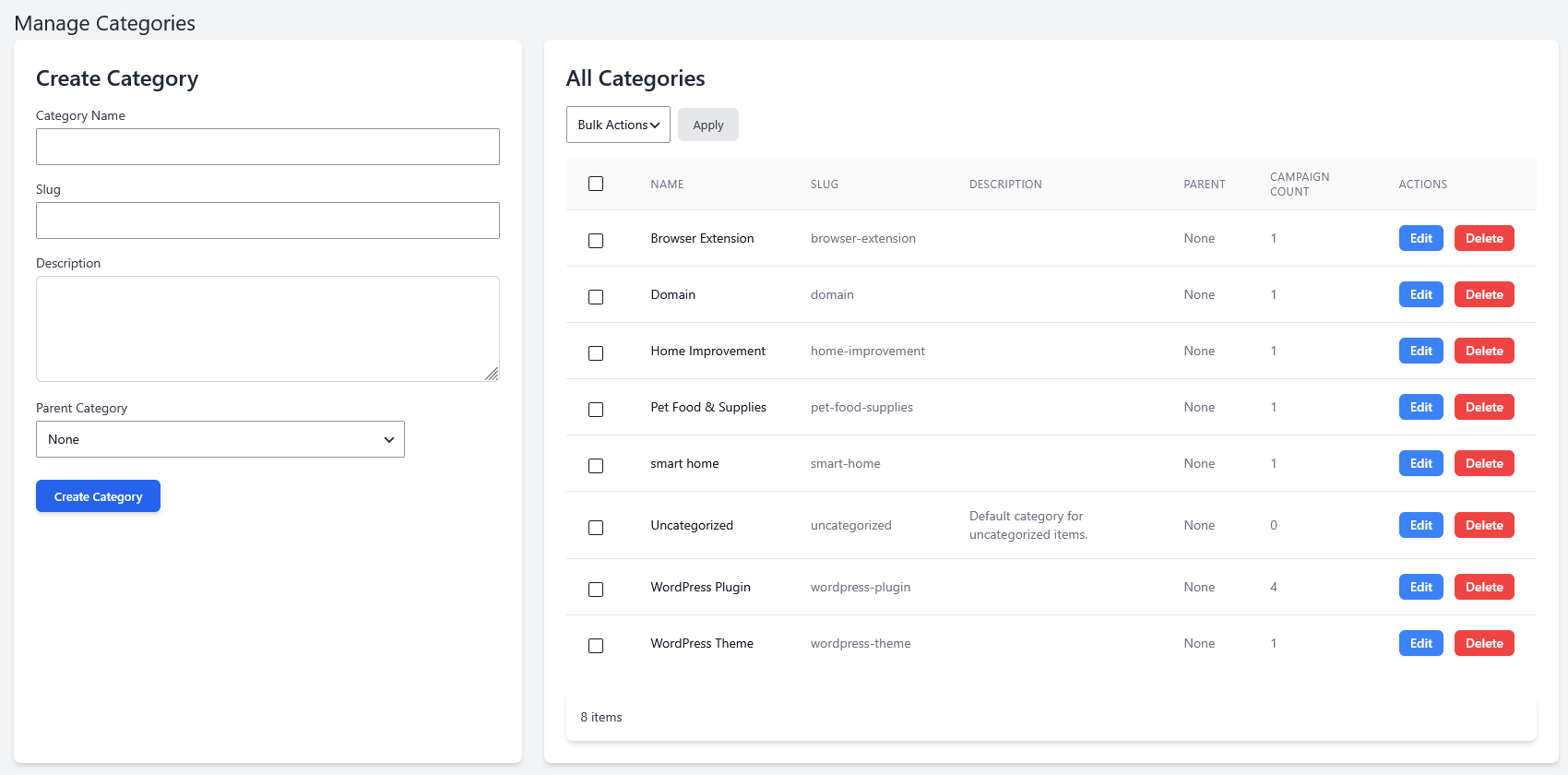Grab the Description textarea resize handle

(493, 374)
